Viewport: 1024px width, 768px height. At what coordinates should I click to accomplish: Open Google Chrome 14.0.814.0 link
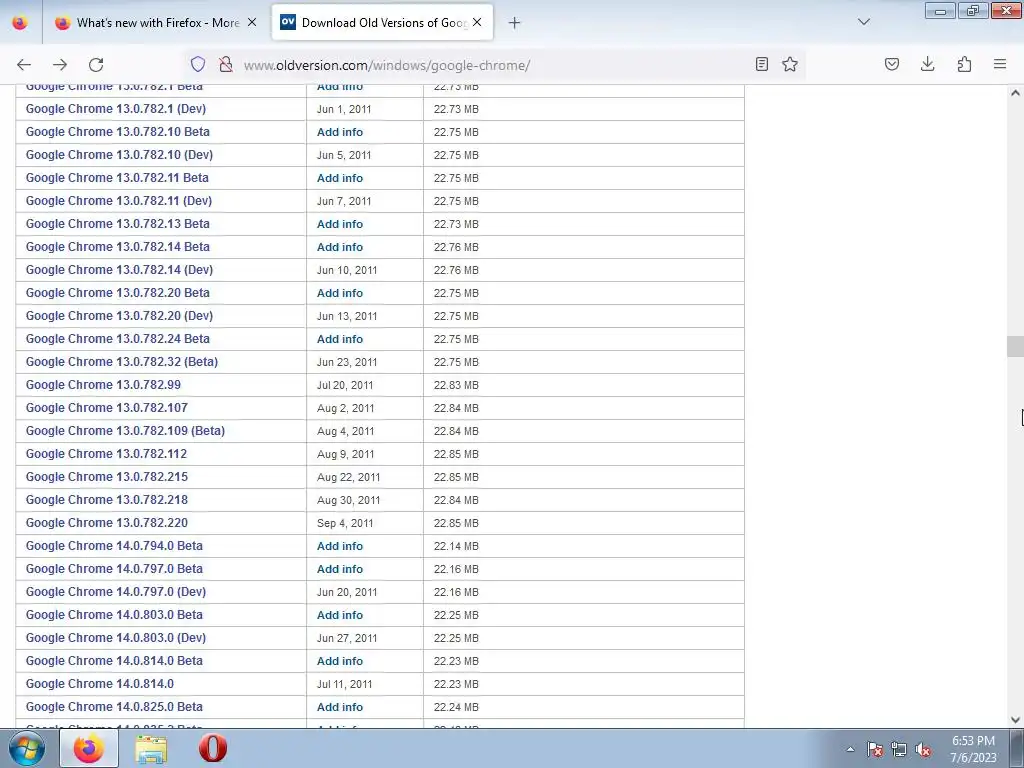click(x=100, y=684)
